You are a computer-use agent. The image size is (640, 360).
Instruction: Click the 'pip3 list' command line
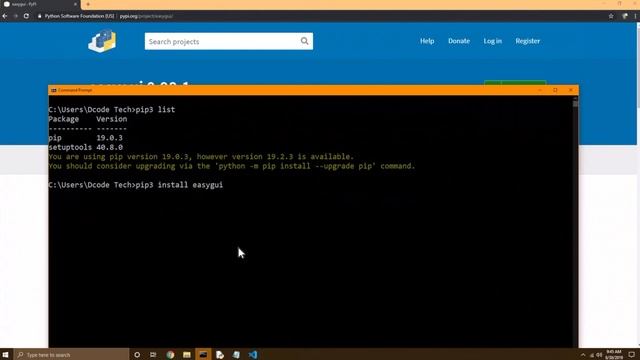point(111,109)
